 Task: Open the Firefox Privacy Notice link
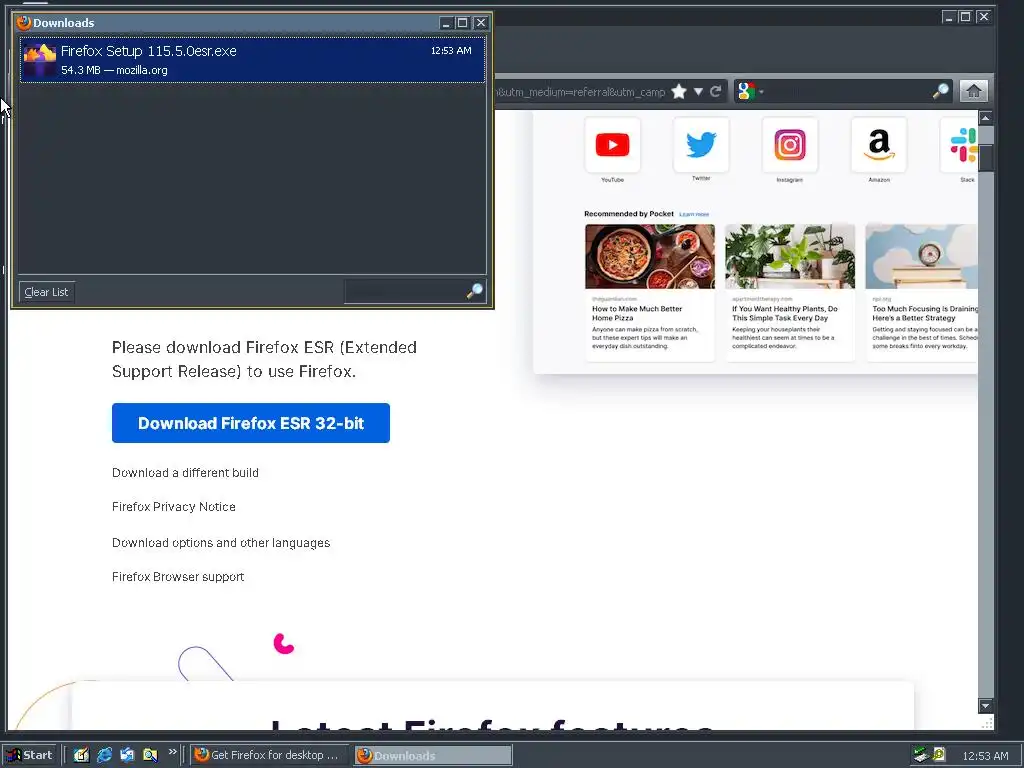[174, 507]
